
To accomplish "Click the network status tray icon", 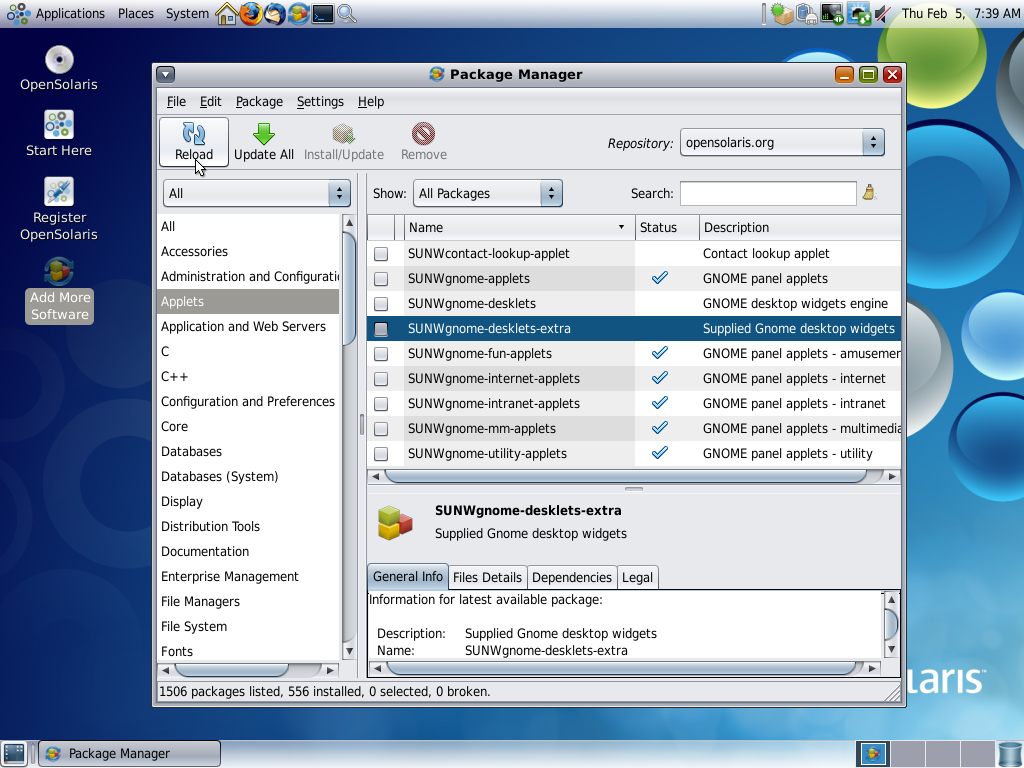I will [x=858, y=14].
